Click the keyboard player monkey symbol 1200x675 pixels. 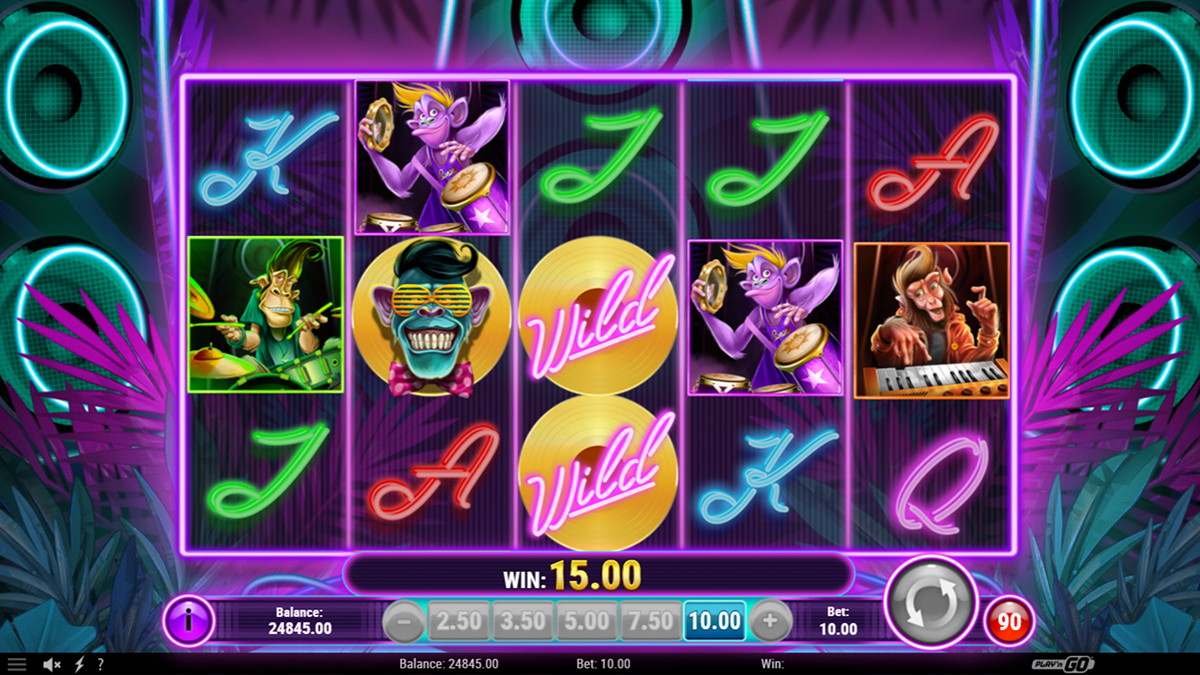[932, 320]
